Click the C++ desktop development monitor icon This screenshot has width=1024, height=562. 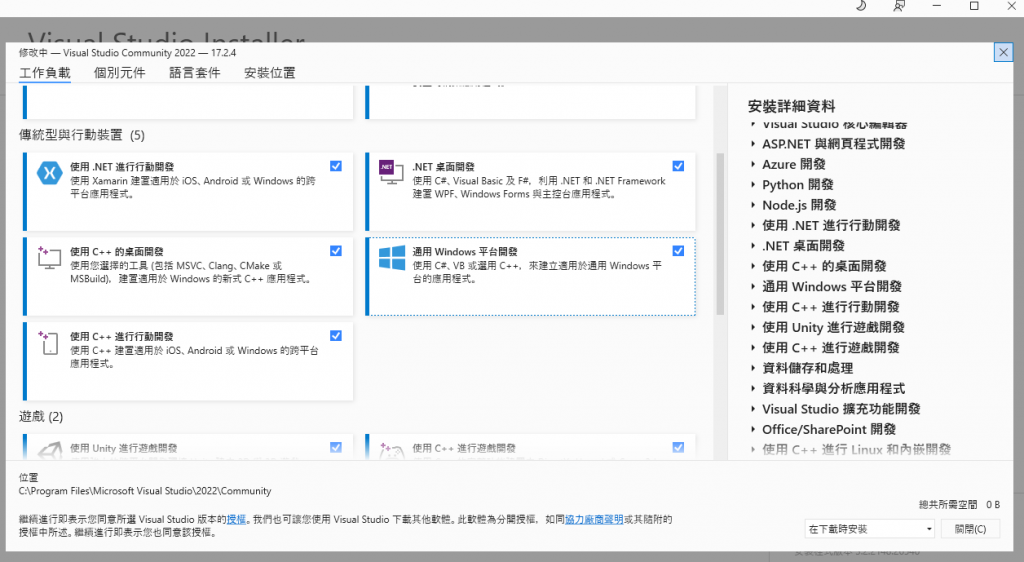pos(49,257)
